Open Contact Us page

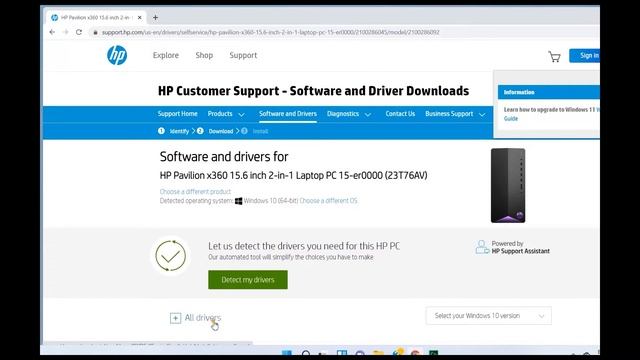point(400,114)
